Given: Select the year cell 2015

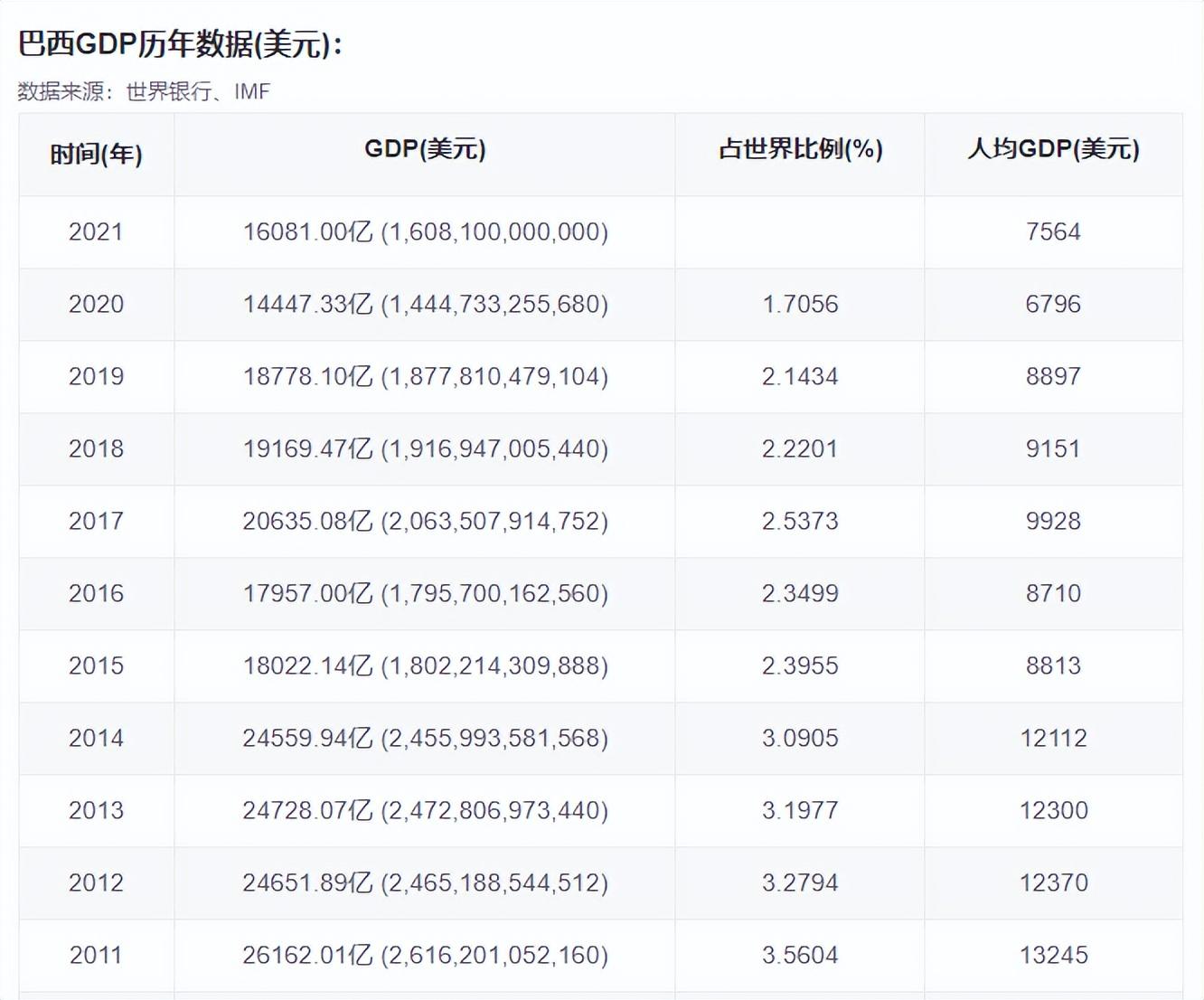Looking at the screenshot, I should coord(96,665).
